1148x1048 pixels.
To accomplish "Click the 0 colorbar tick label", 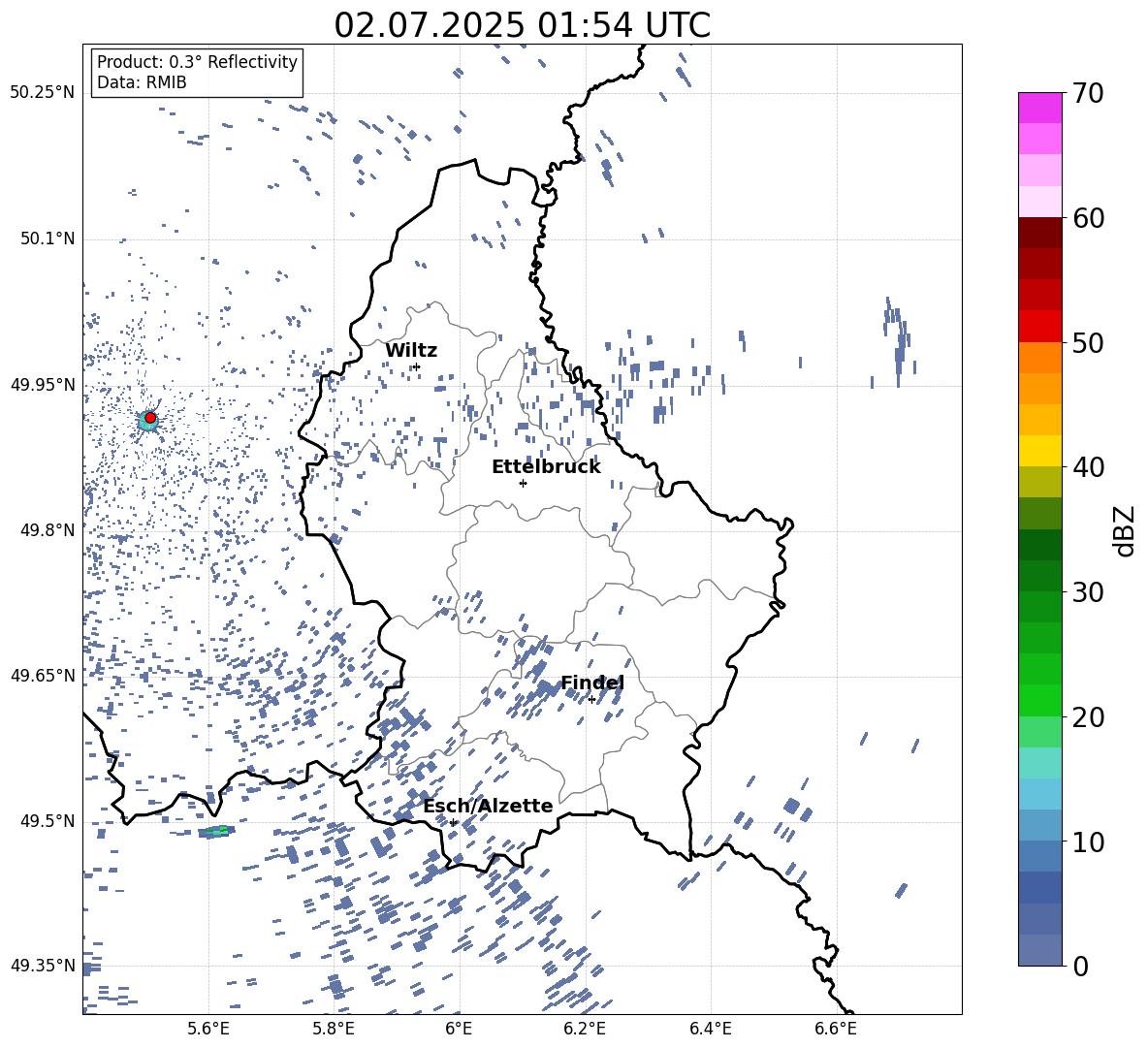I will pyautogui.click(x=1080, y=966).
